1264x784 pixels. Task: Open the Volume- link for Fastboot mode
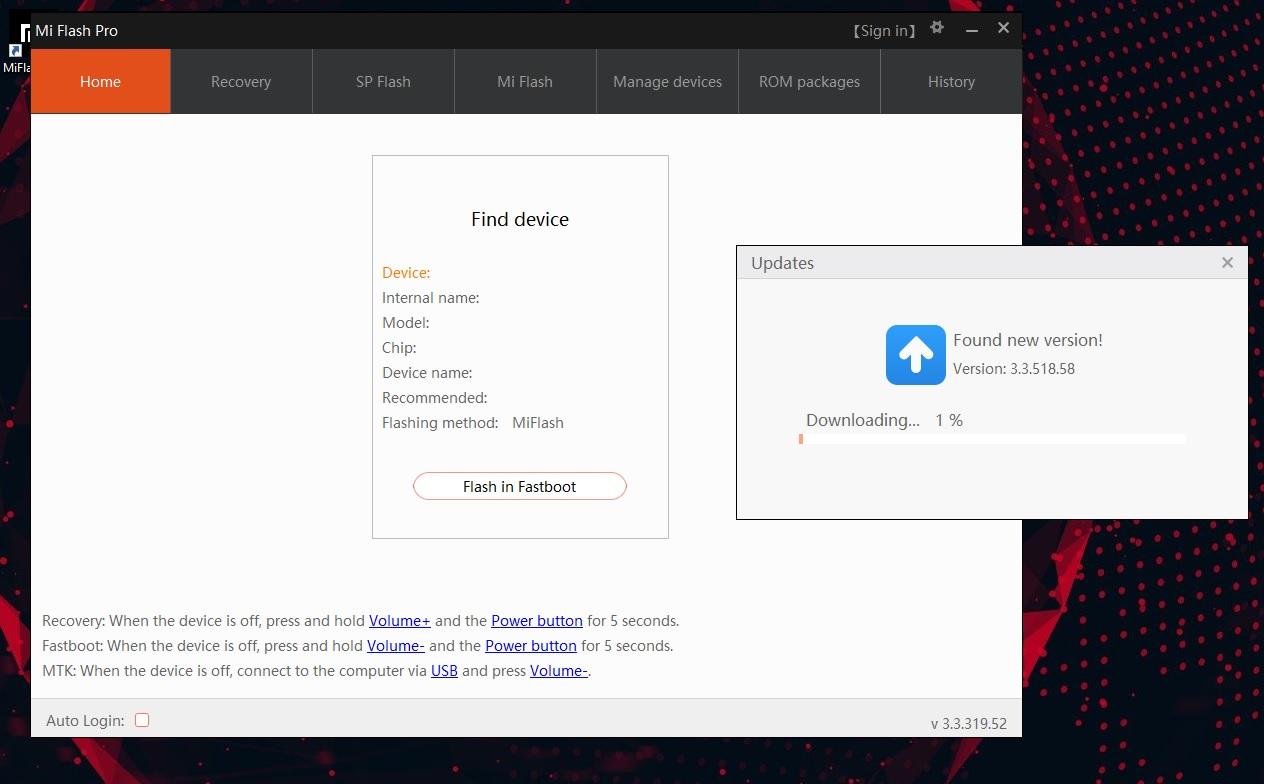coord(396,645)
